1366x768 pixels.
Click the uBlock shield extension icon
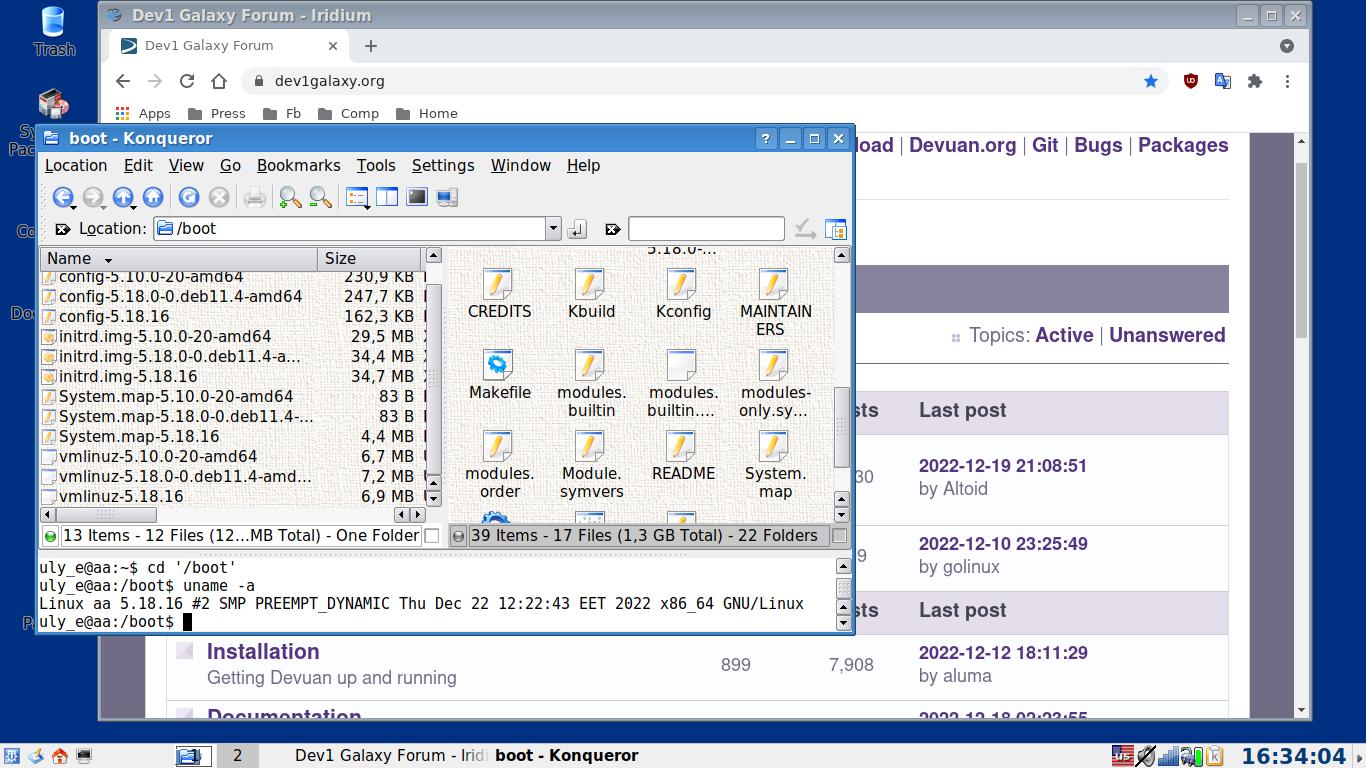(x=1191, y=81)
